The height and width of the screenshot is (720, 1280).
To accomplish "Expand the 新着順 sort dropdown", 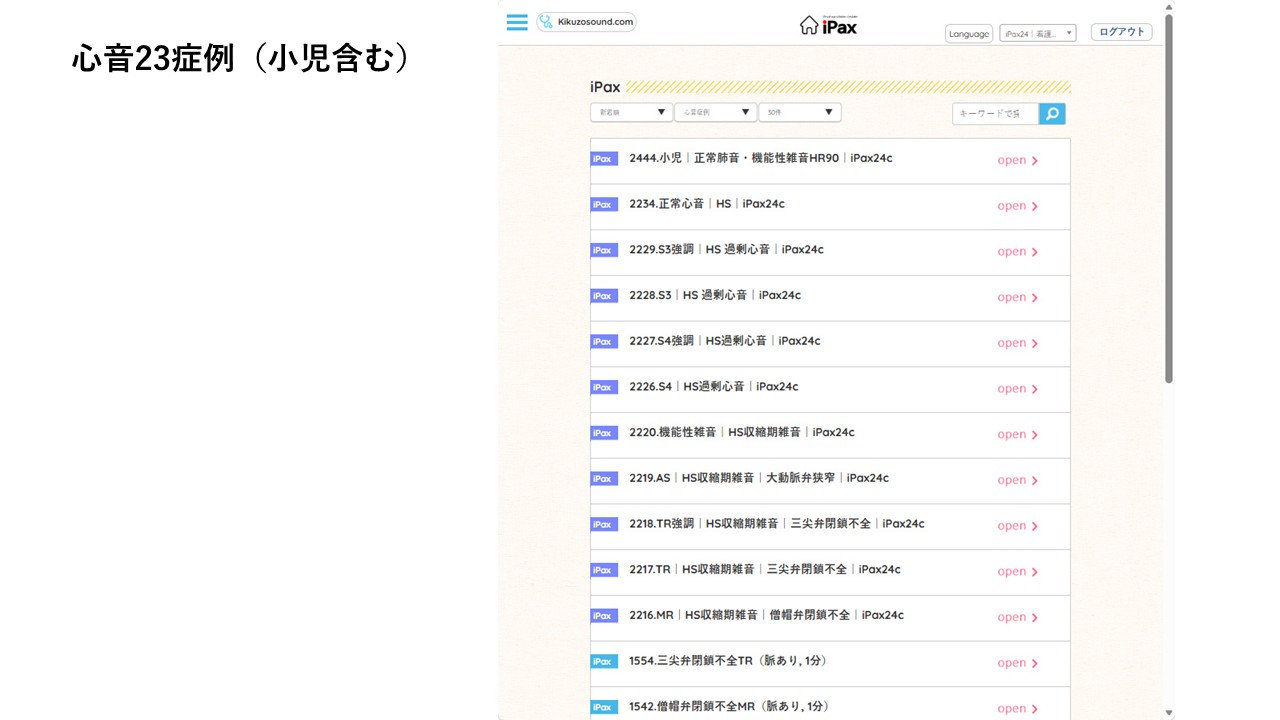I will click(x=631, y=113).
